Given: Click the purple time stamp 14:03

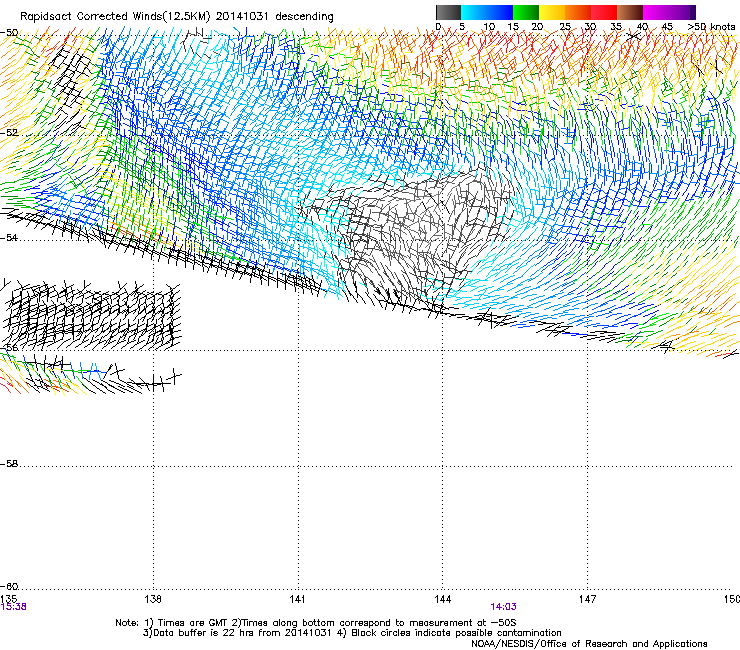Looking at the screenshot, I should click(503, 607).
